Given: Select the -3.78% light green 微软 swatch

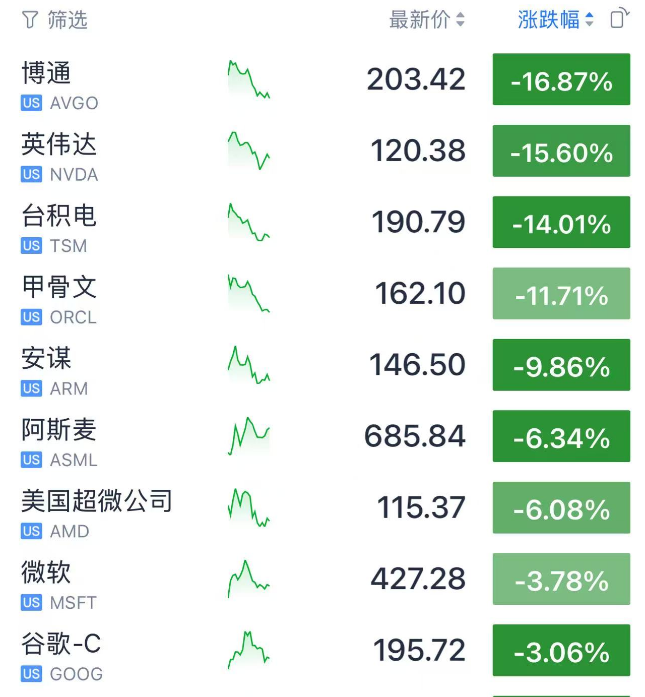Looking at the screenshot, I should click(x=561, y=580).
